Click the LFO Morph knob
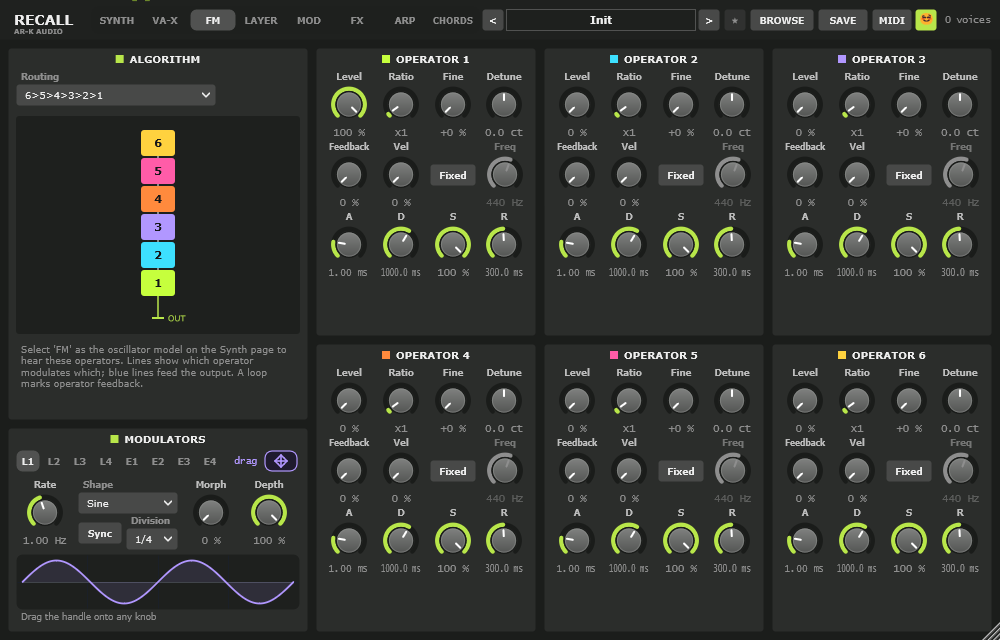 [x=211, y=512]
